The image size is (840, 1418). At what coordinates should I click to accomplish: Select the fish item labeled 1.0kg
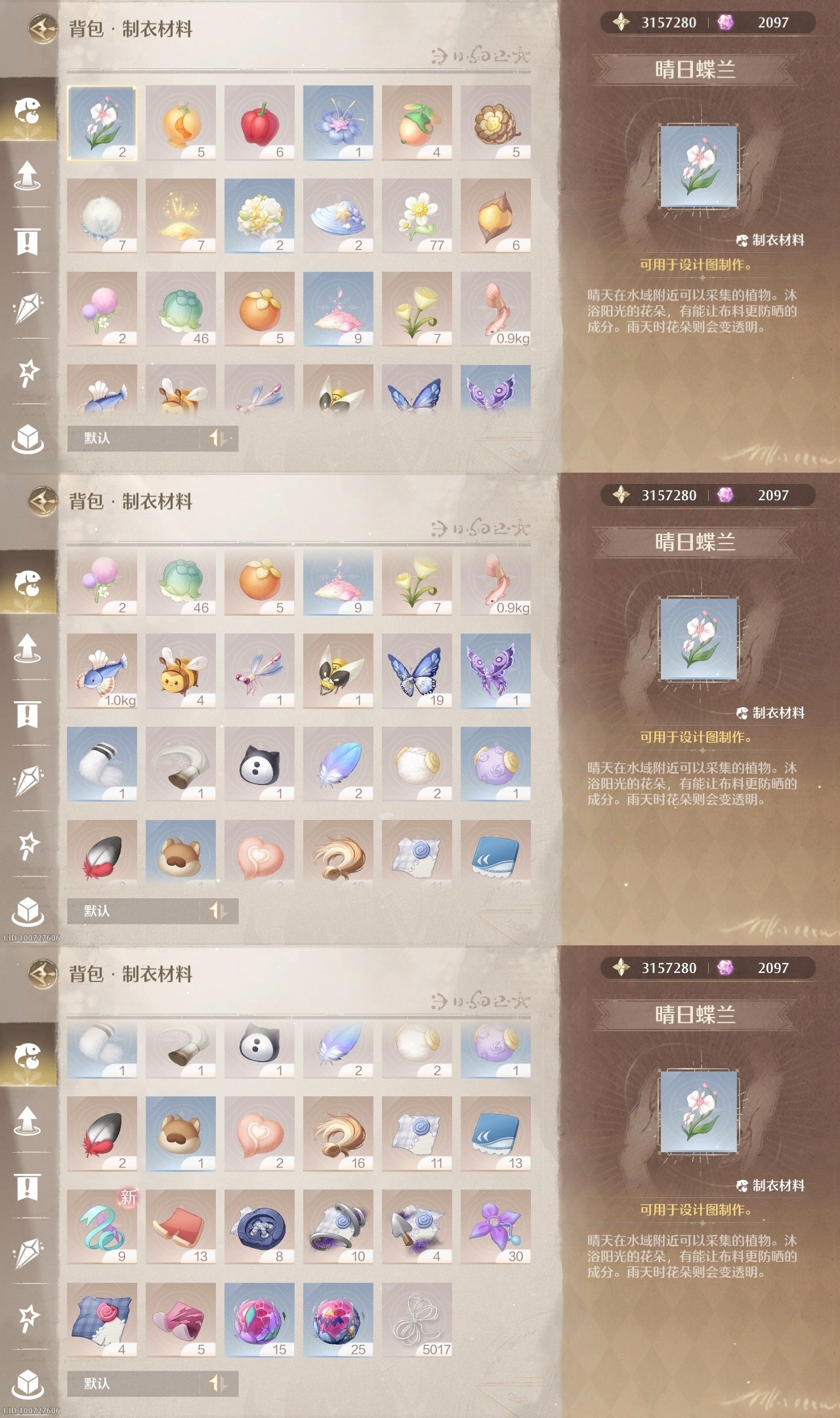point(102,671)
